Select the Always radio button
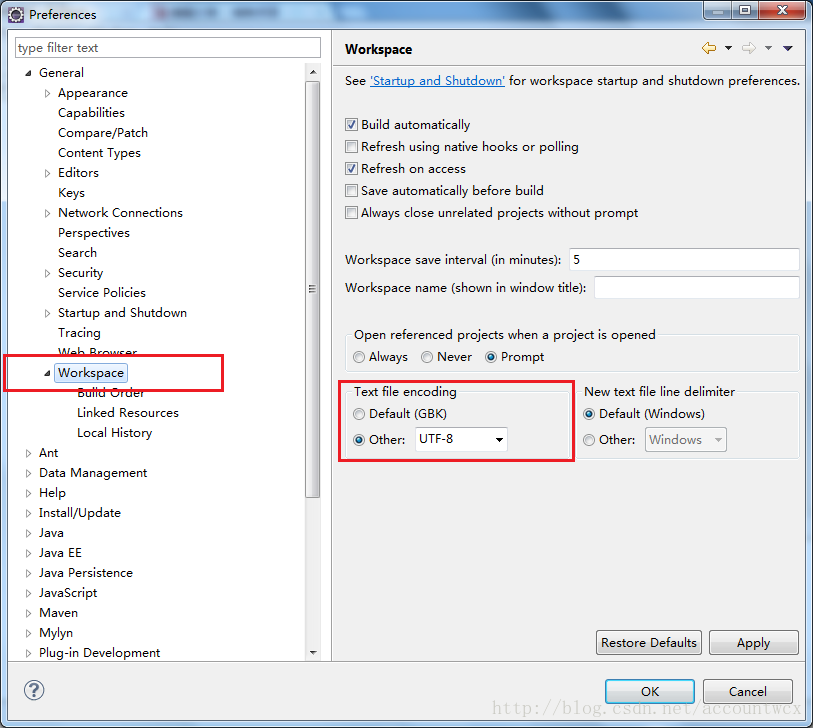Viewport: 813px width, 728px height. 359,357
